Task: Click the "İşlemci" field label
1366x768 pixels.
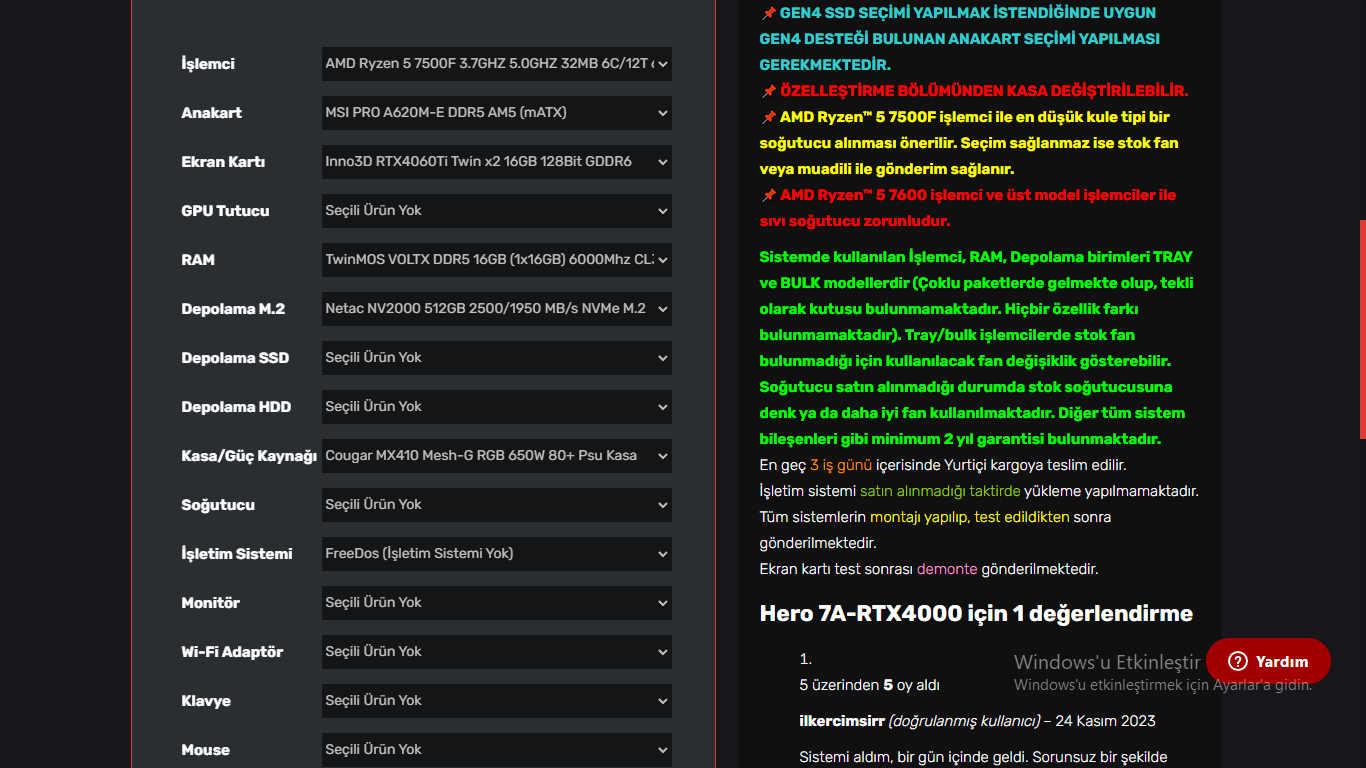Action: [208, 64]
